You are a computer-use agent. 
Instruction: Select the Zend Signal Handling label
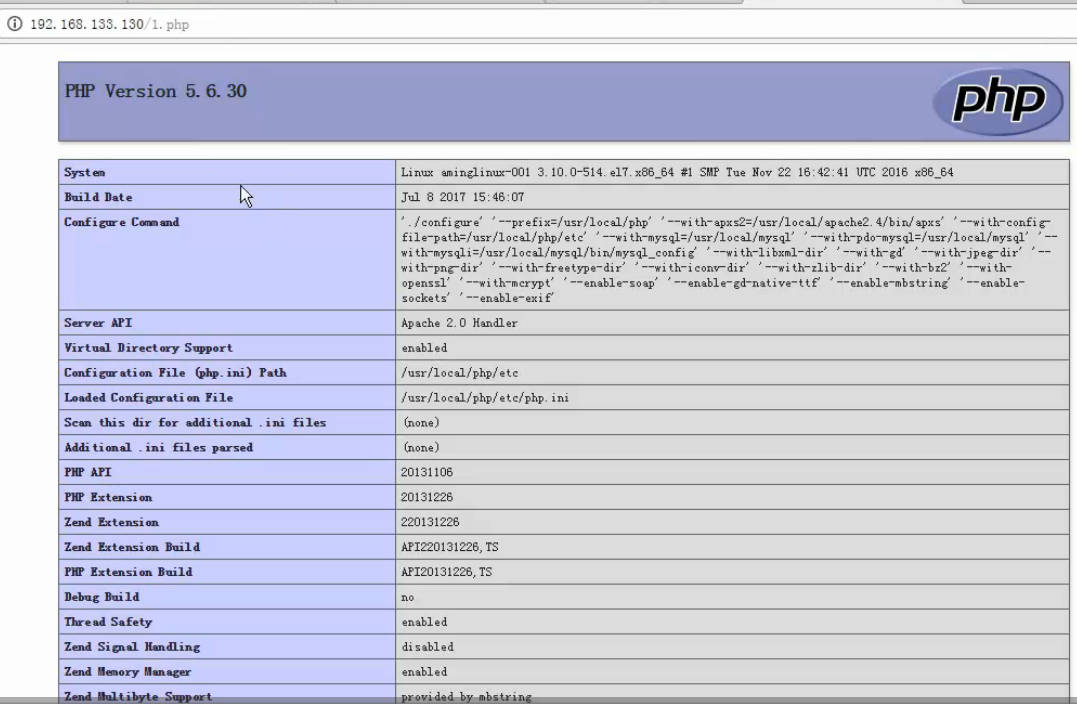132,647
